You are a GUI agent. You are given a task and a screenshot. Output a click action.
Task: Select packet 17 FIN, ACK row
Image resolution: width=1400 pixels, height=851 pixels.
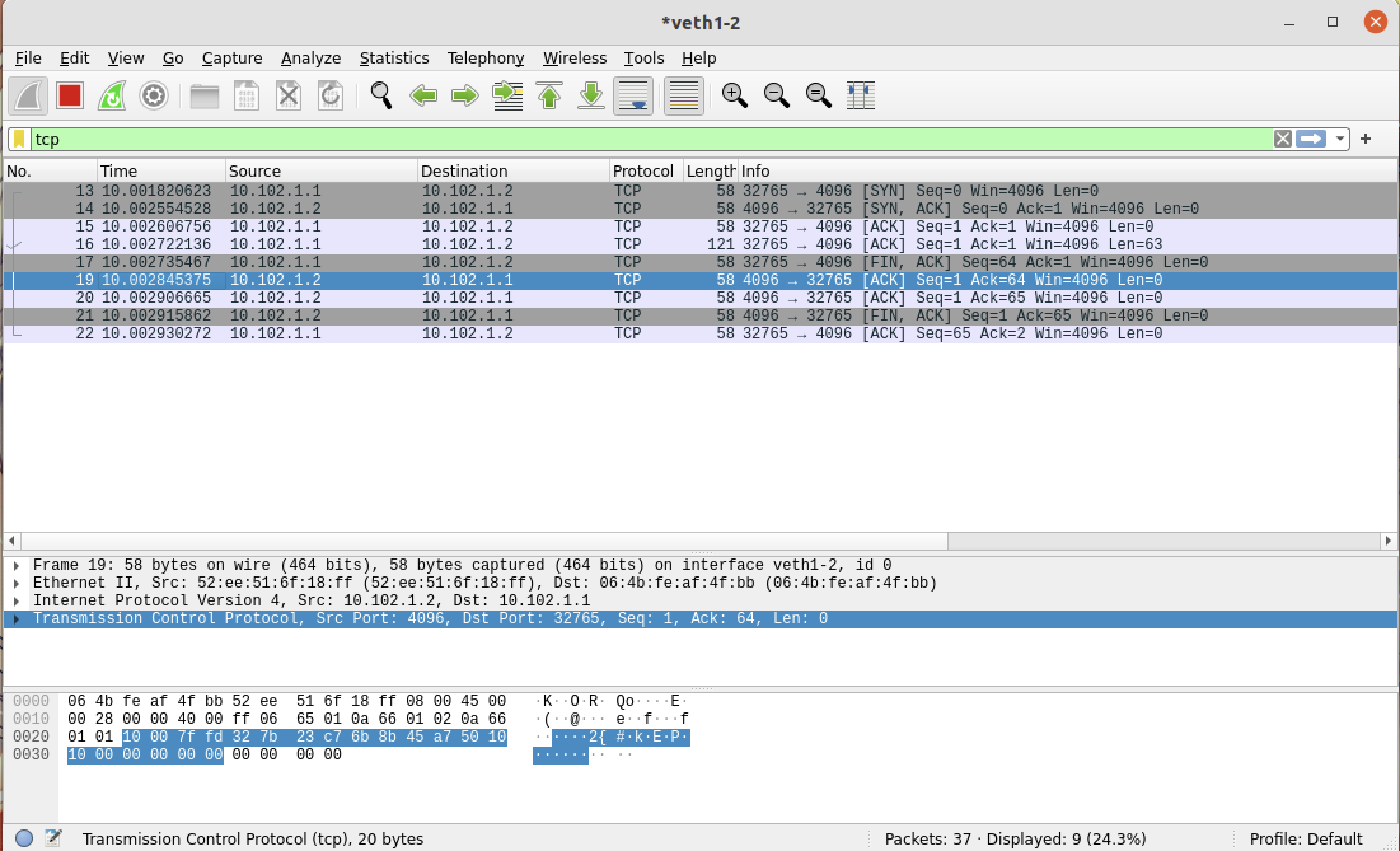[x=701, y=262]
